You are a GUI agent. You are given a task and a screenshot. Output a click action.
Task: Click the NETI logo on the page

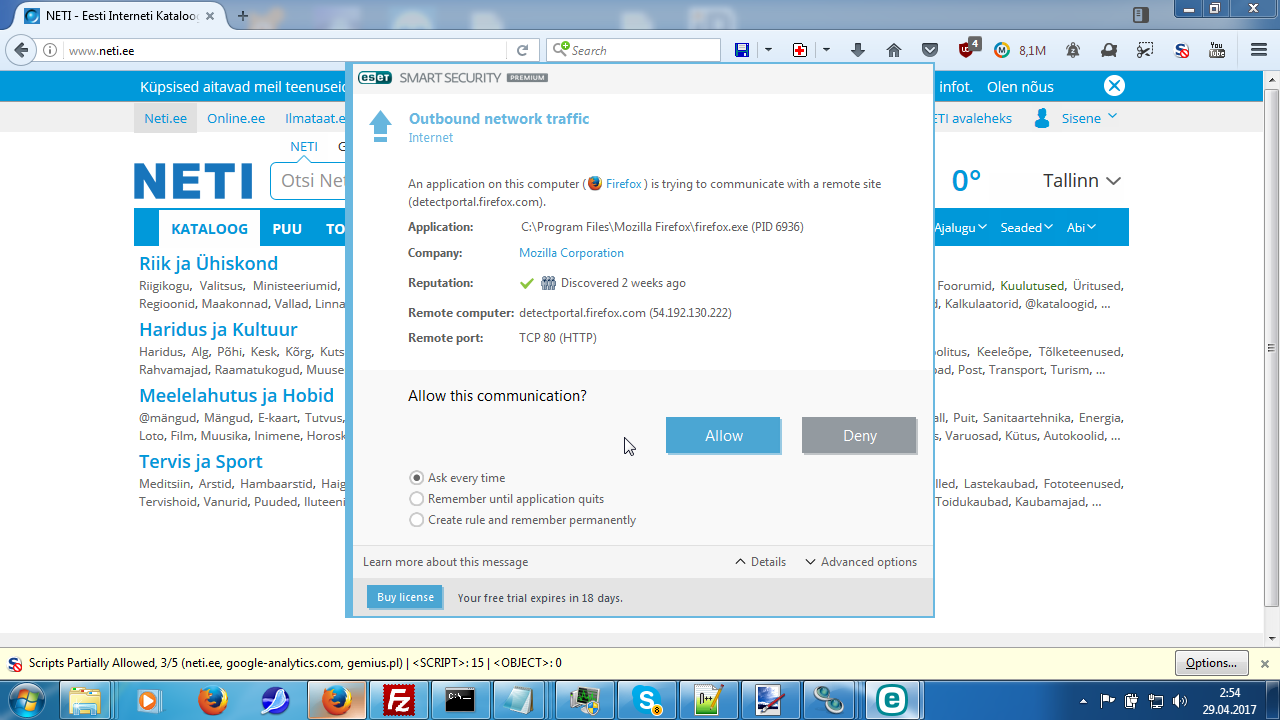click(x=193, y=181)
